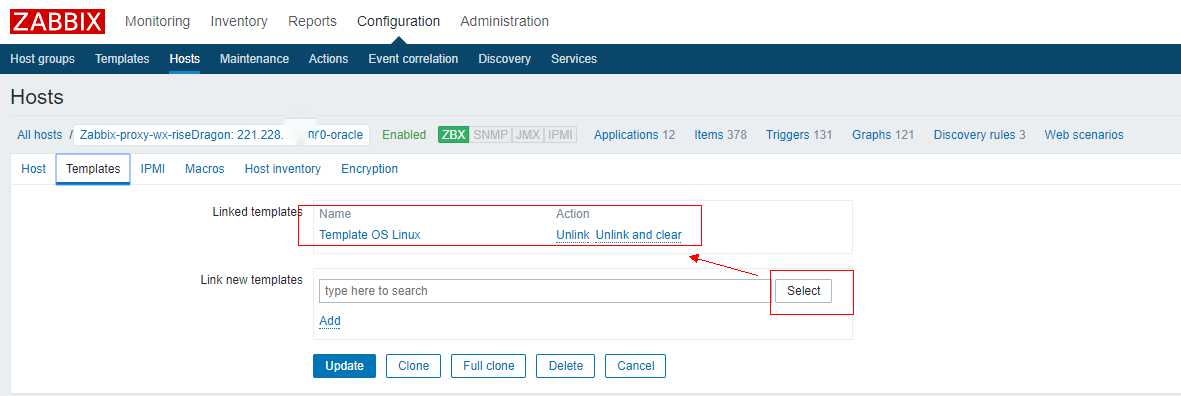This screenshot has height=396, width=1181.
Task: Select Hosts in the blue submenu bar
Action: [185, 59]
